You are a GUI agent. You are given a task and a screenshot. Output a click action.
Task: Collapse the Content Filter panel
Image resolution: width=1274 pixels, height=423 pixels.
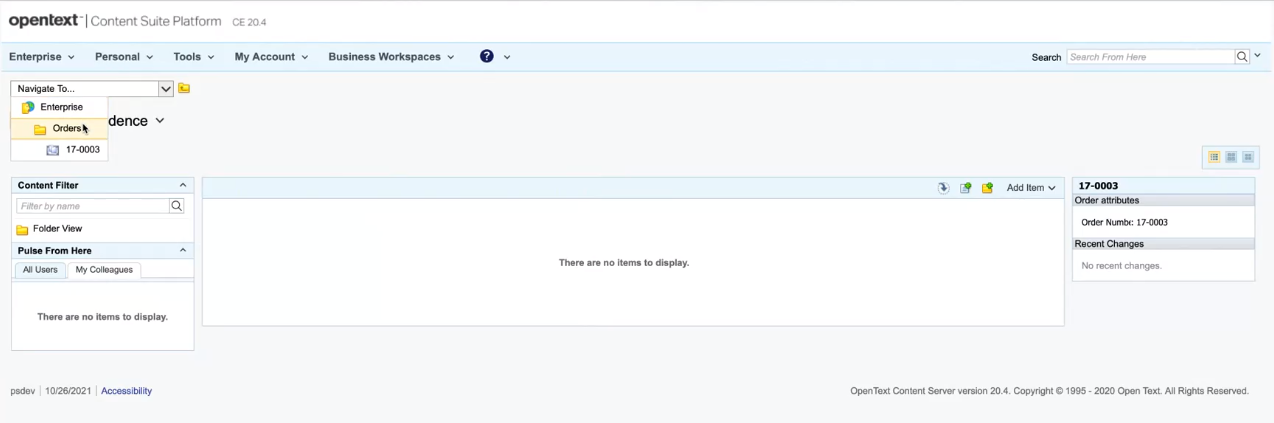(x=183, y=185)
